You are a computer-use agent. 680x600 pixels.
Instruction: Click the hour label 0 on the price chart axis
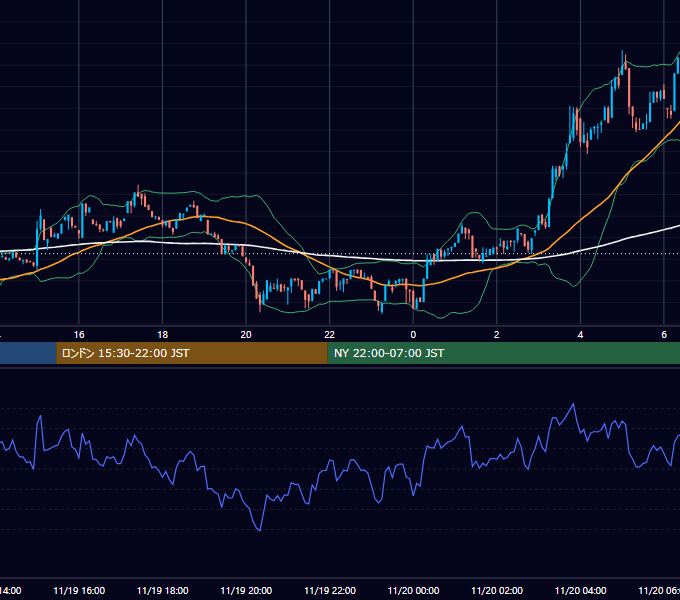click(413, 334)
